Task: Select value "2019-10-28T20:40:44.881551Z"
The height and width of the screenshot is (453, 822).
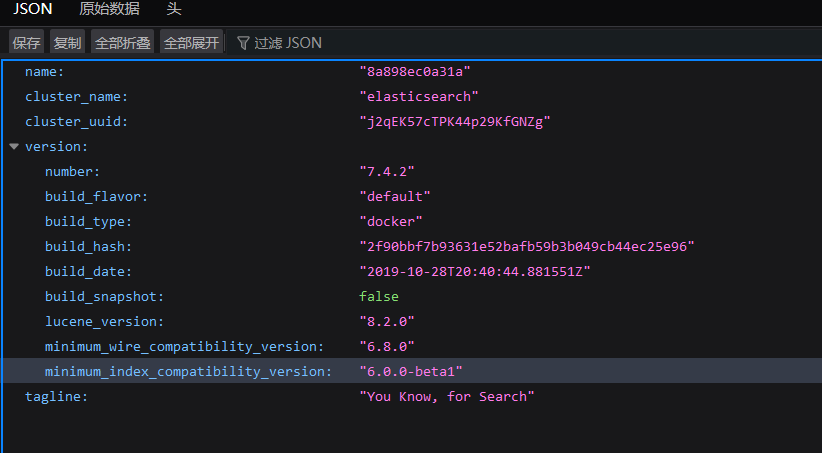Action: pyautogui.click(x=475, y=272)
